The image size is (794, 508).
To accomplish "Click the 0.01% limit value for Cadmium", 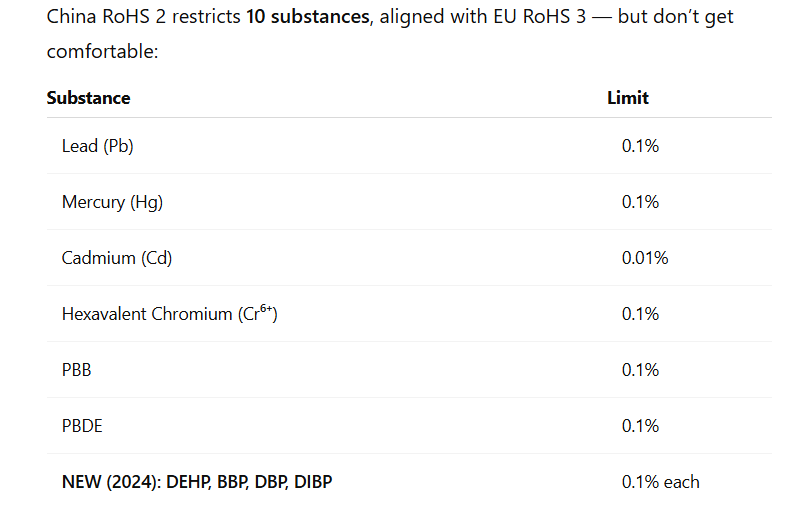I will [645, 258].
